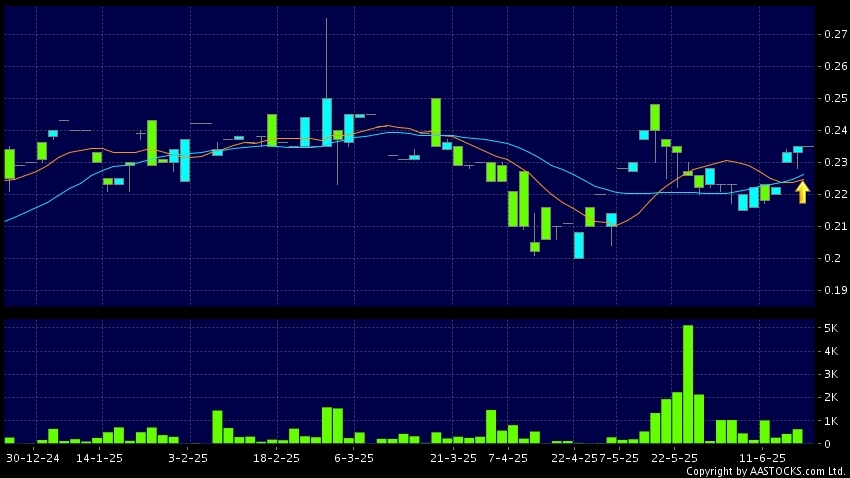The width and height of the screenshot is (850, 478).
Task: Select the 22-5-25 date label
Action: pyautogui.click(x=674, y=458)
